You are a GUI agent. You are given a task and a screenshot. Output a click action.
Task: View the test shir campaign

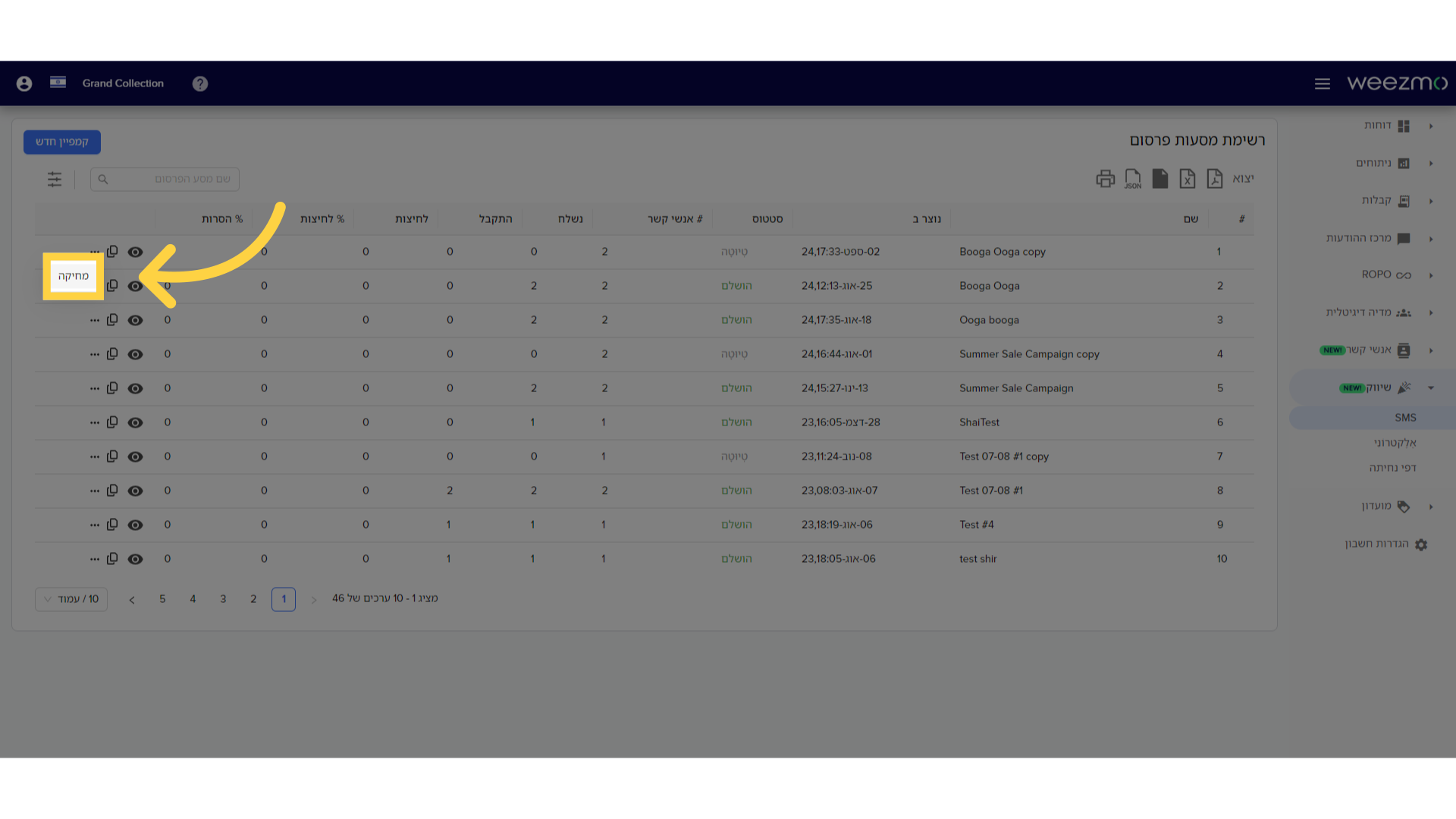point(135,559)
